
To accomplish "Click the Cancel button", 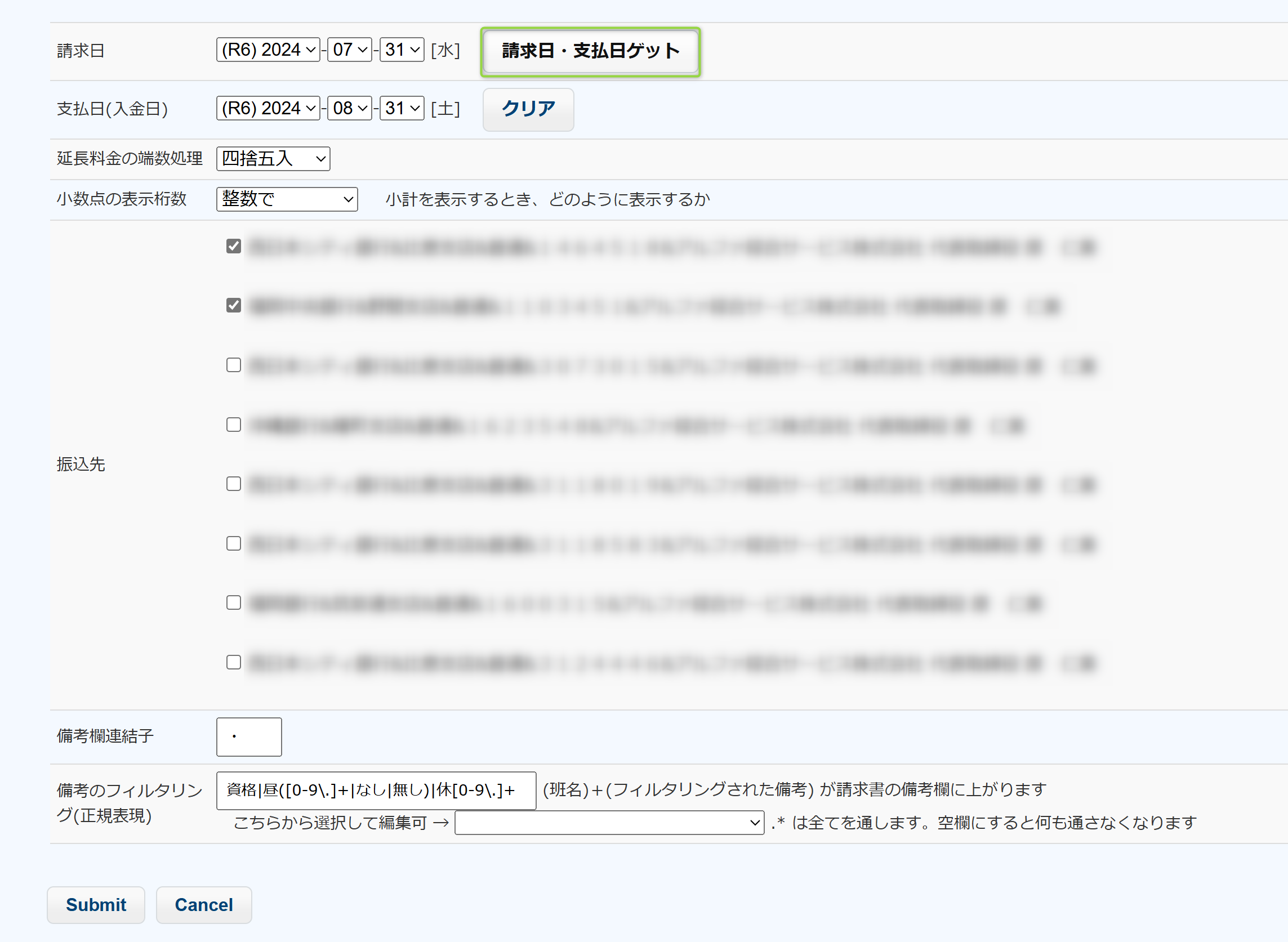I will coord(204,905).
